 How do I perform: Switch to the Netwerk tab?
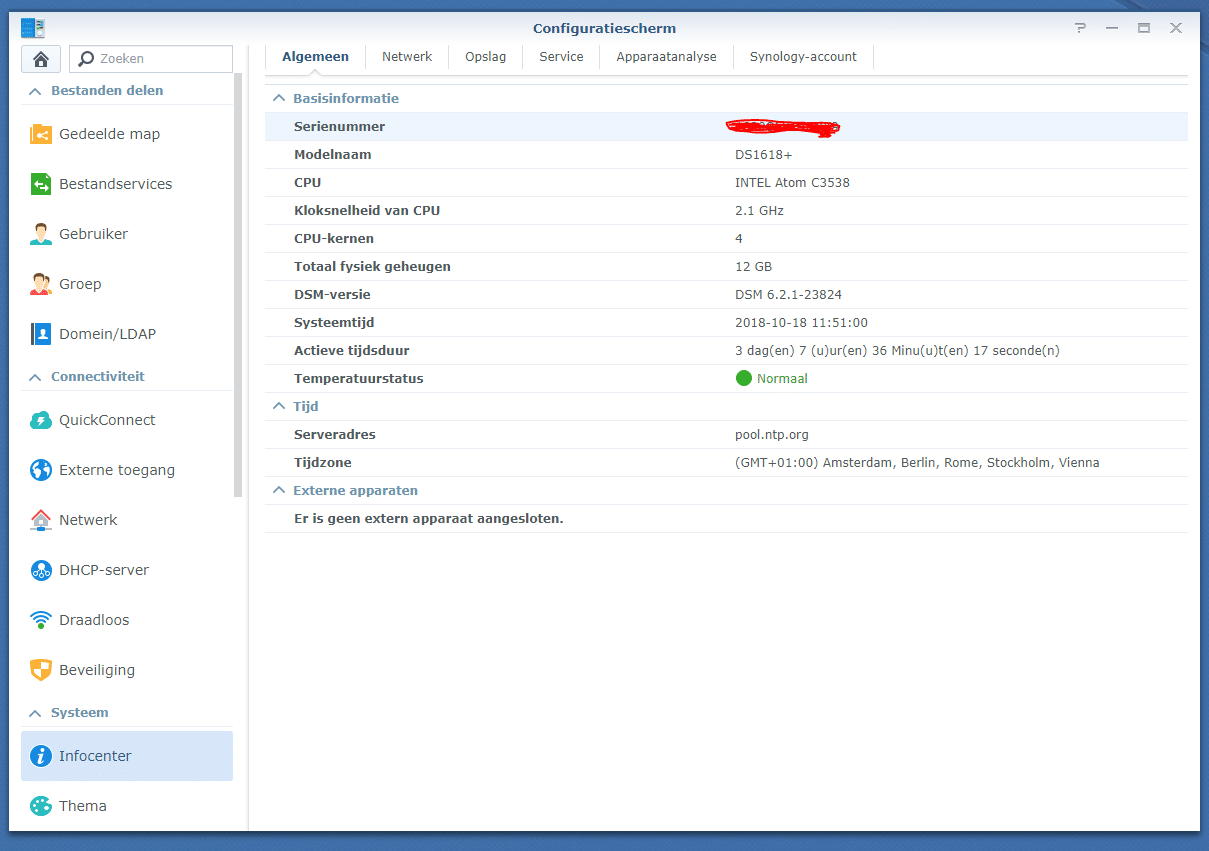tap(407, 57)
